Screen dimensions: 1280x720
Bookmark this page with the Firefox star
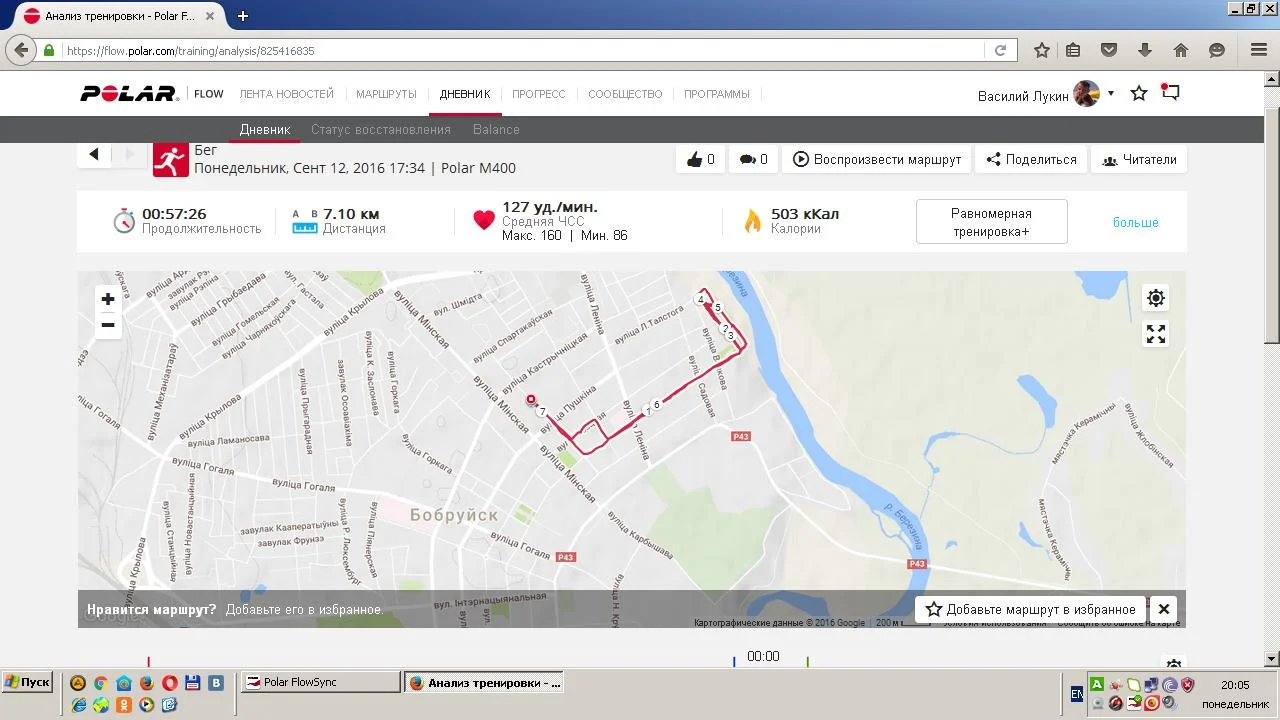pyautogui.click(x=1042, y=50)
